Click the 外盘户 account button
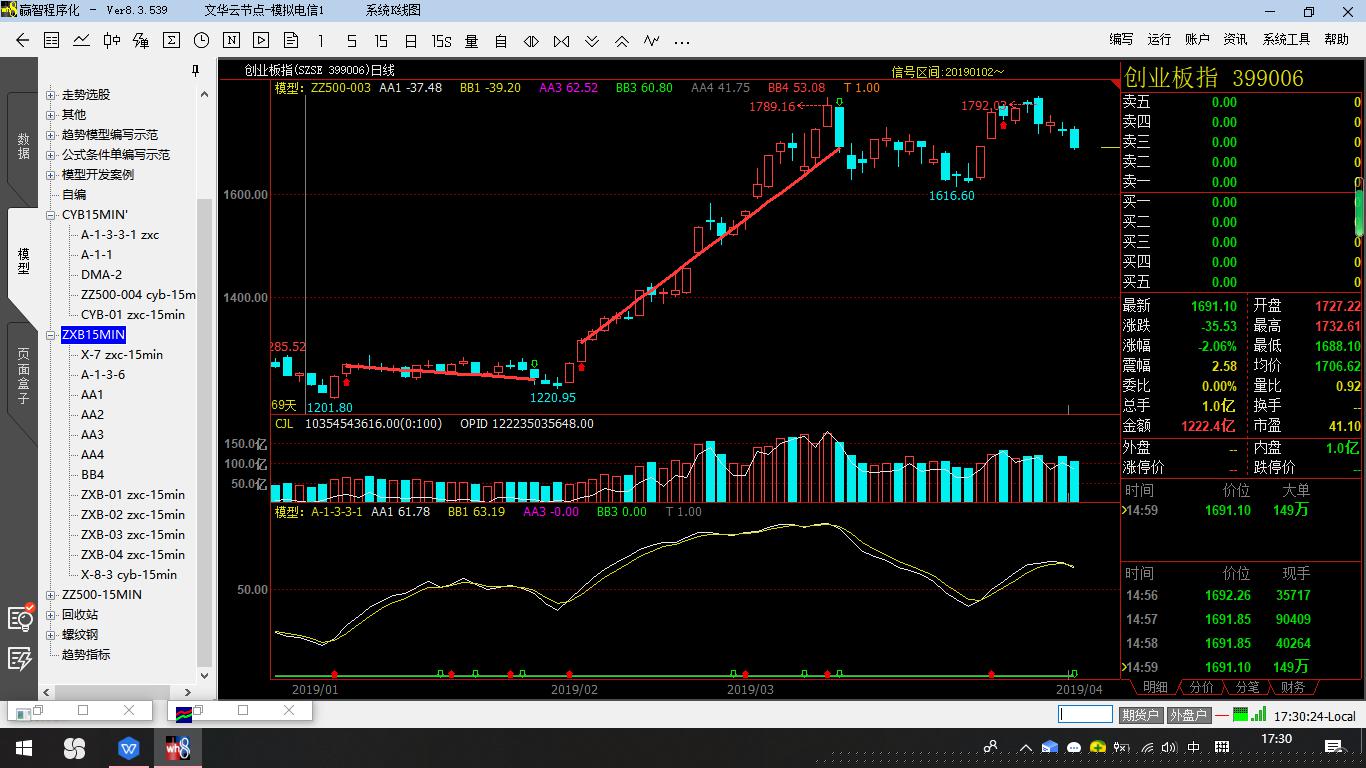 (x=1188, y=715)
